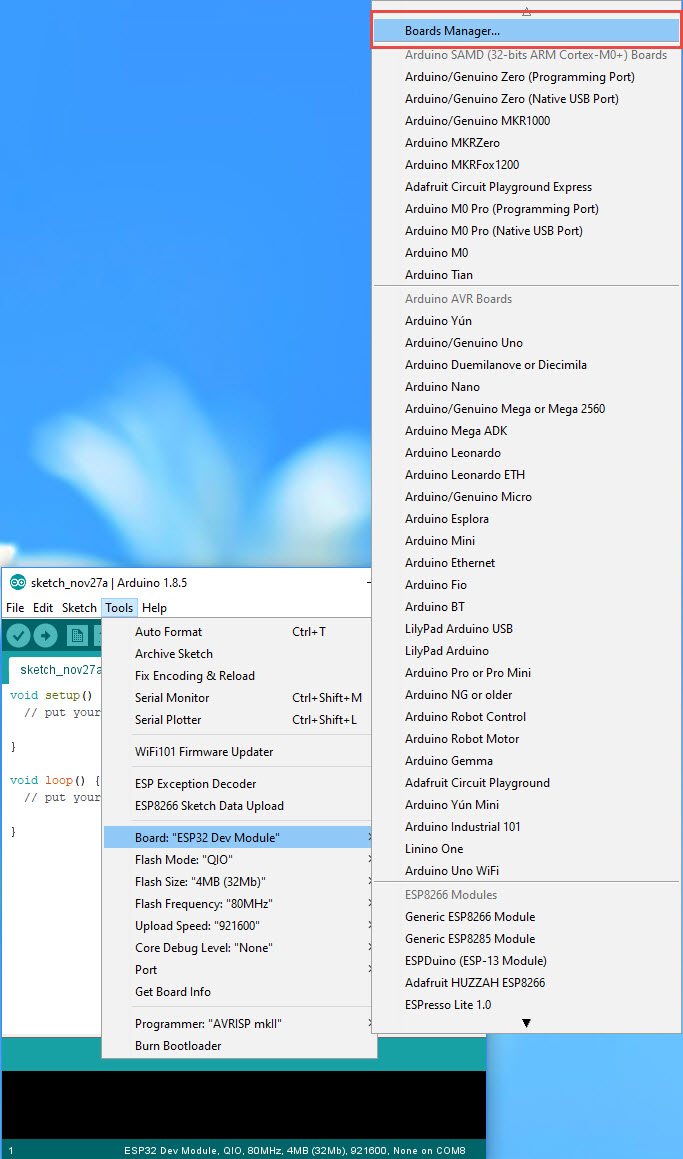Viewport: 683px width, 1159px height.
Task: Select Arduino MKRFox1200 board
Action: click(526, 165)
